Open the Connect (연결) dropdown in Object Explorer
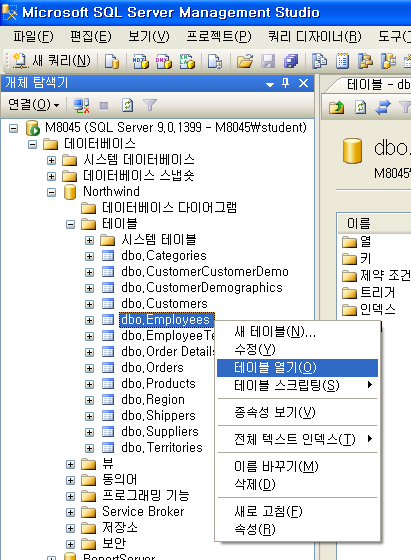This screenshot has width=411, height=560. click(x=34, y=105)
